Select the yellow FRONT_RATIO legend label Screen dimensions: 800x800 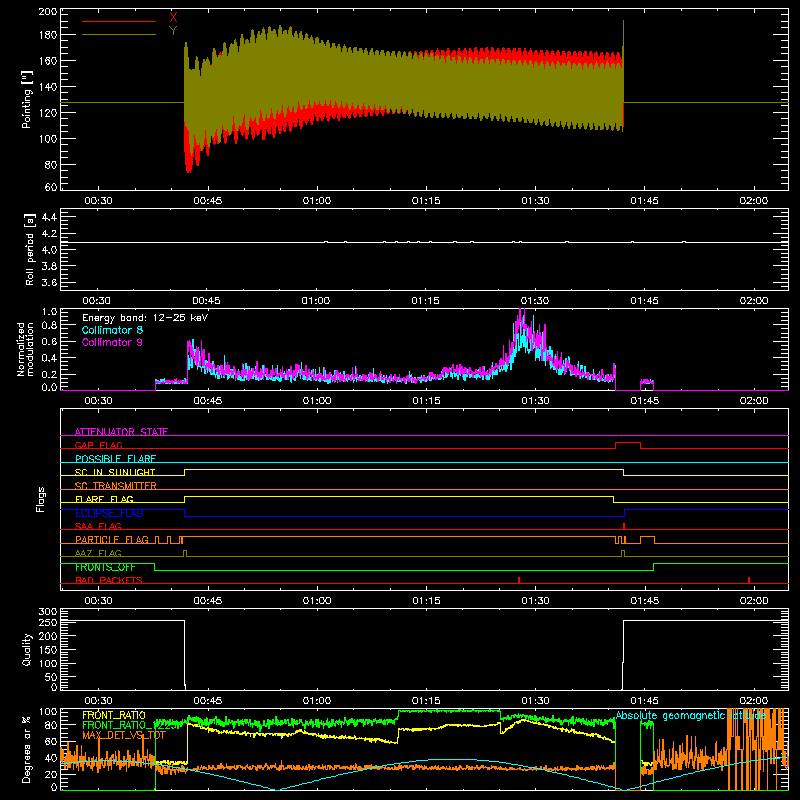114,715
